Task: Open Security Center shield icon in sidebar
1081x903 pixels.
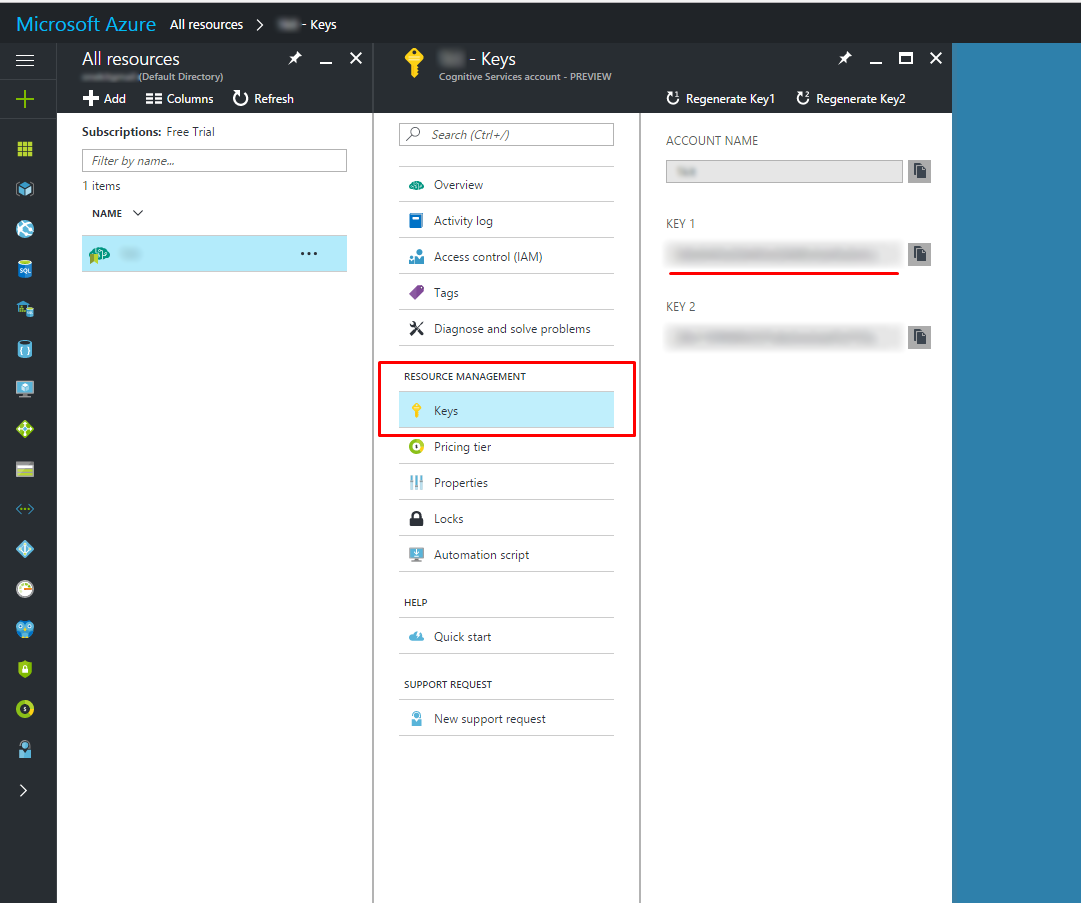Action: click(x=25, y=669)
